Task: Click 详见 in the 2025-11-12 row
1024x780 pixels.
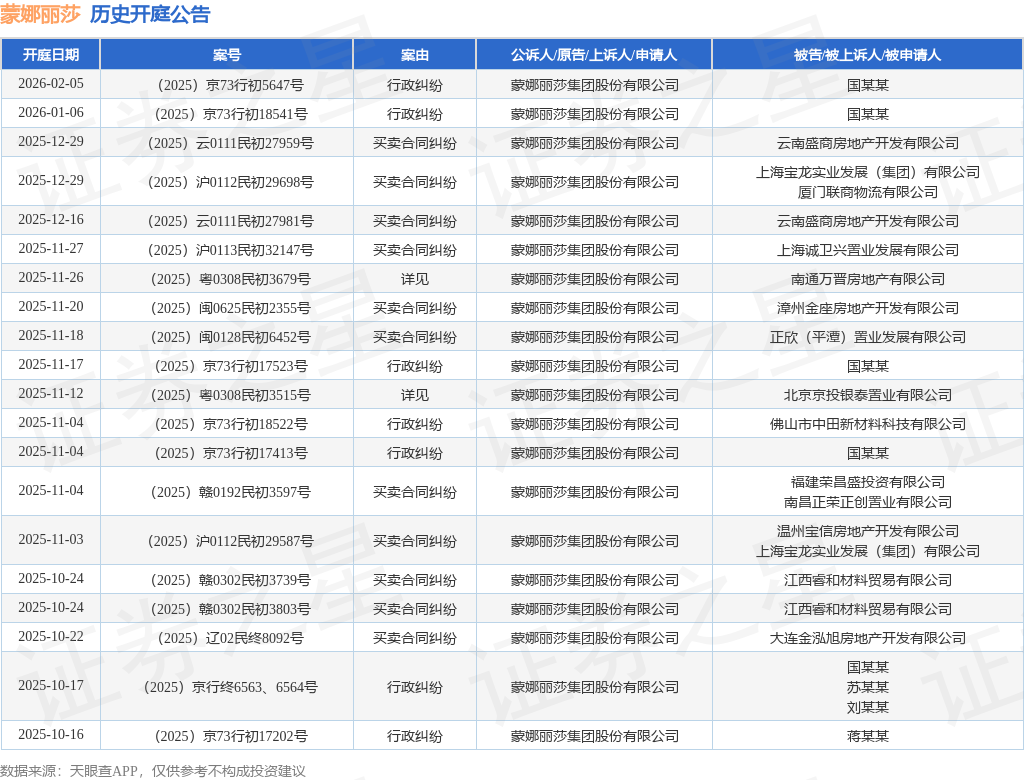Action: 415,395
